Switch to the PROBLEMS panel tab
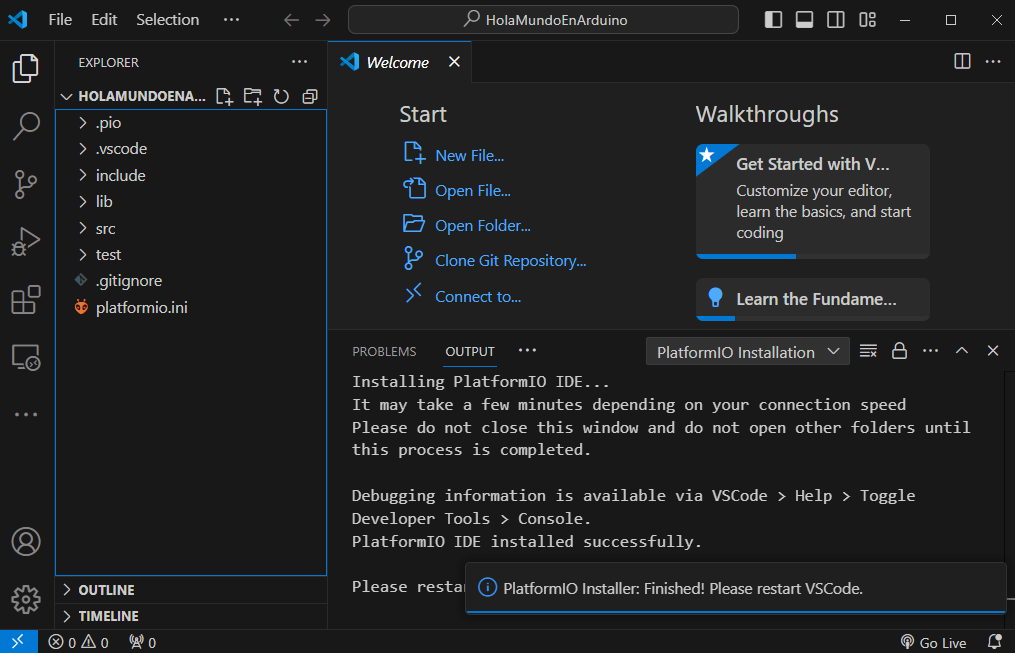The height and width of the screenshot is (653, 1015). click(384, 351)
